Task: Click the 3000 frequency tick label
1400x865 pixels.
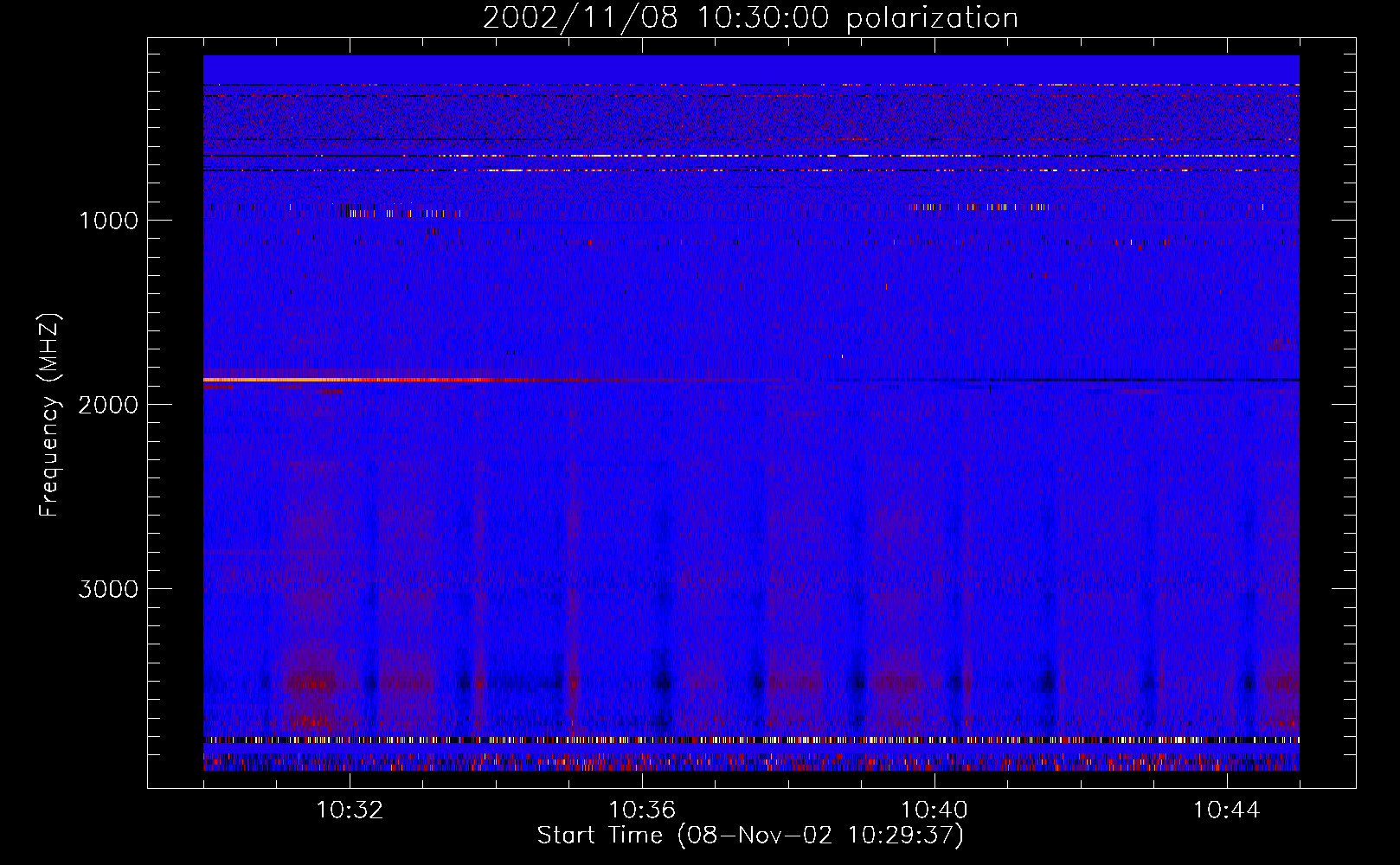Action: [x=108, y=589]
